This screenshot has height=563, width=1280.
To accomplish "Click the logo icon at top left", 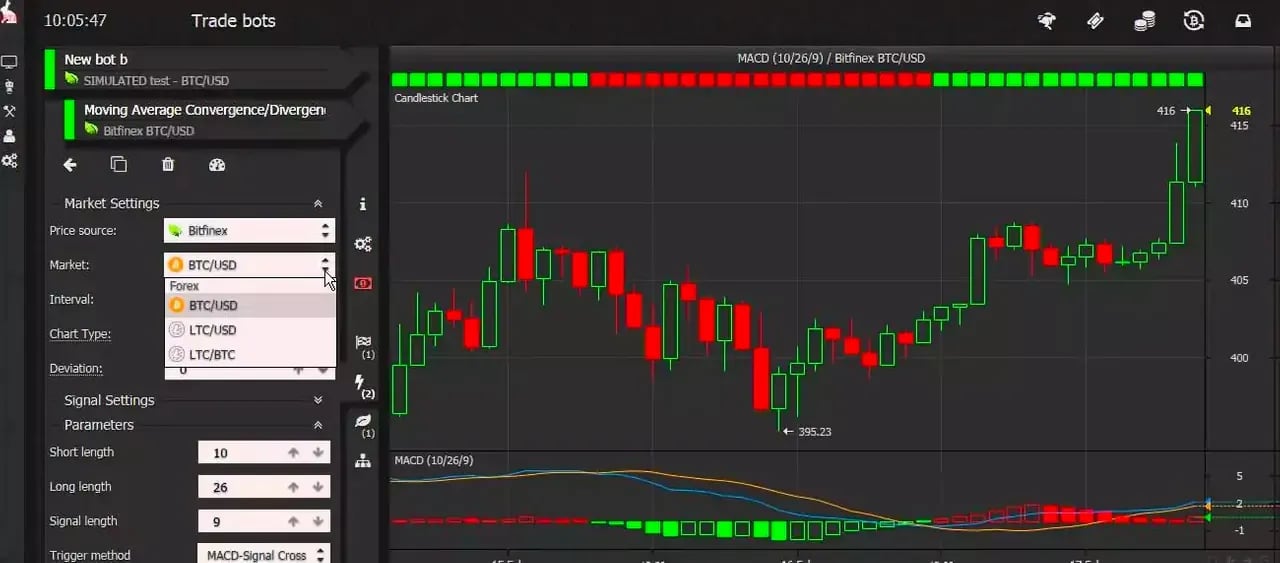I will [x=8, y=12].
